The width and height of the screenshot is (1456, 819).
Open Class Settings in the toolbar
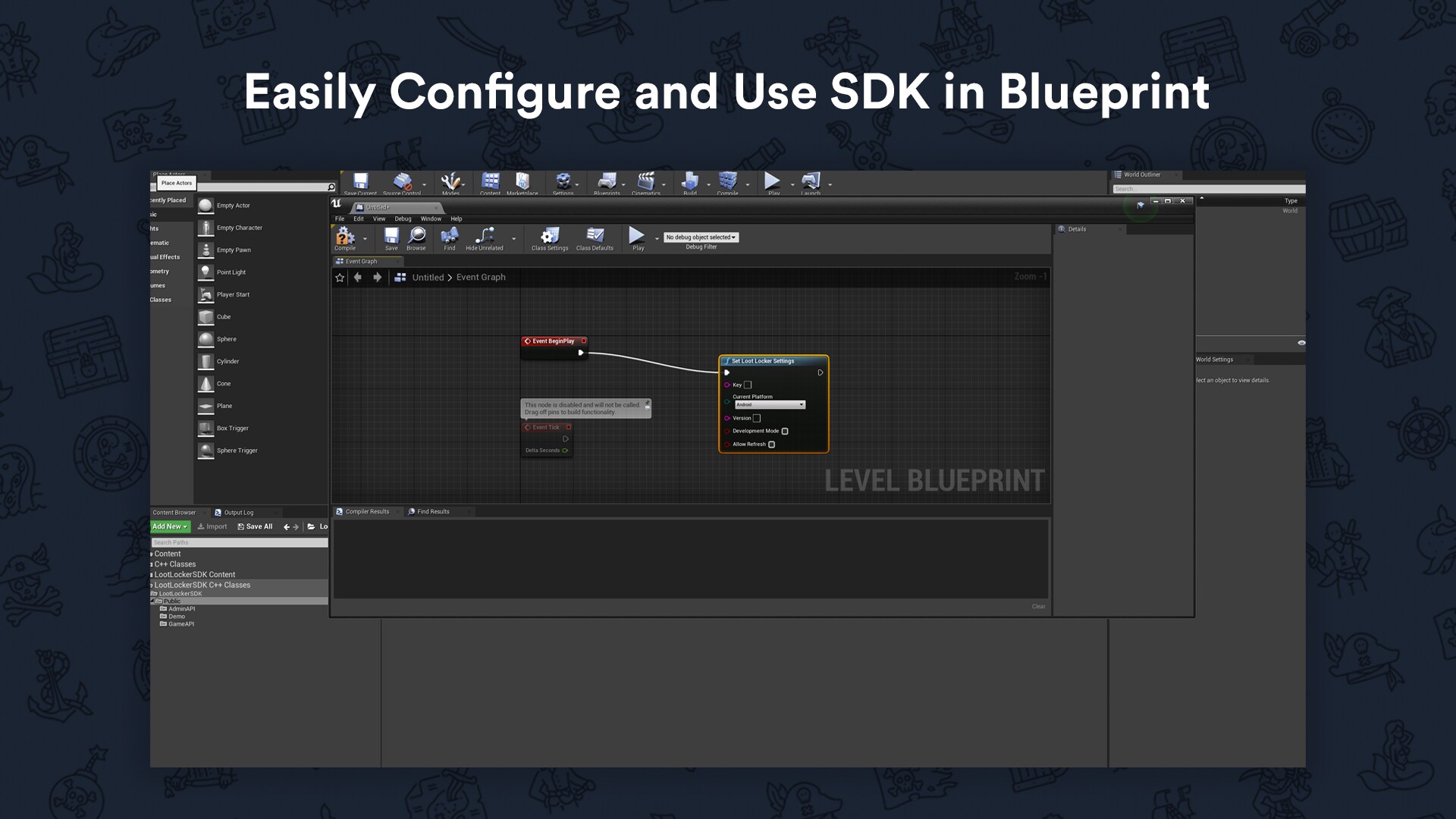pos(550,237)
